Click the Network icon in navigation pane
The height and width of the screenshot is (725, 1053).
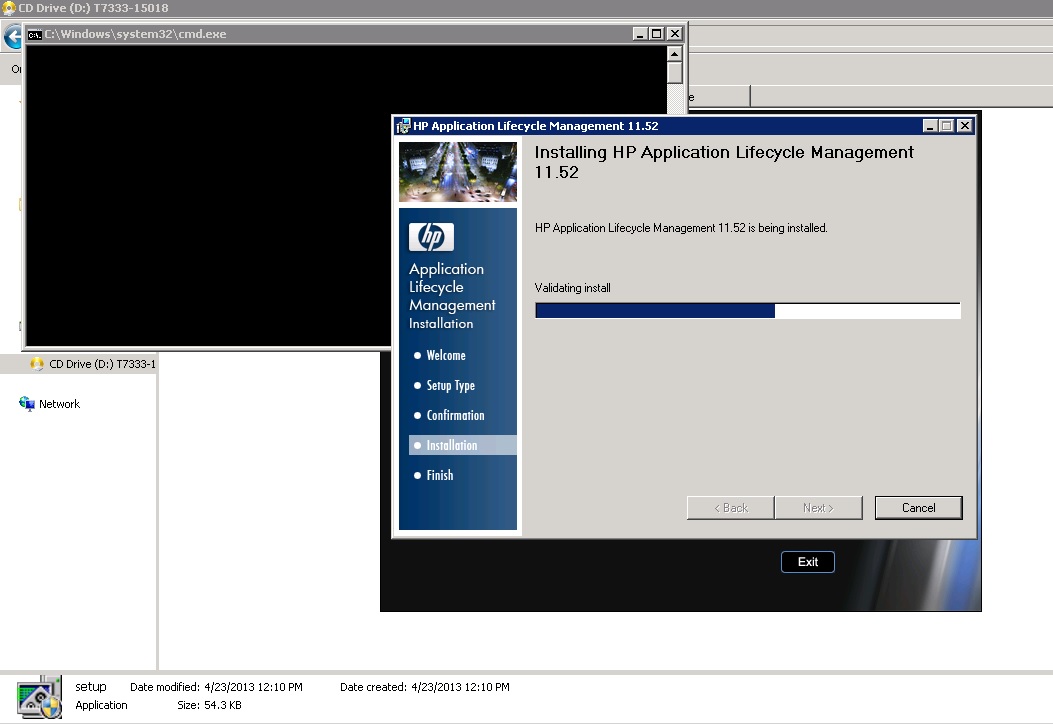point(27,403)
